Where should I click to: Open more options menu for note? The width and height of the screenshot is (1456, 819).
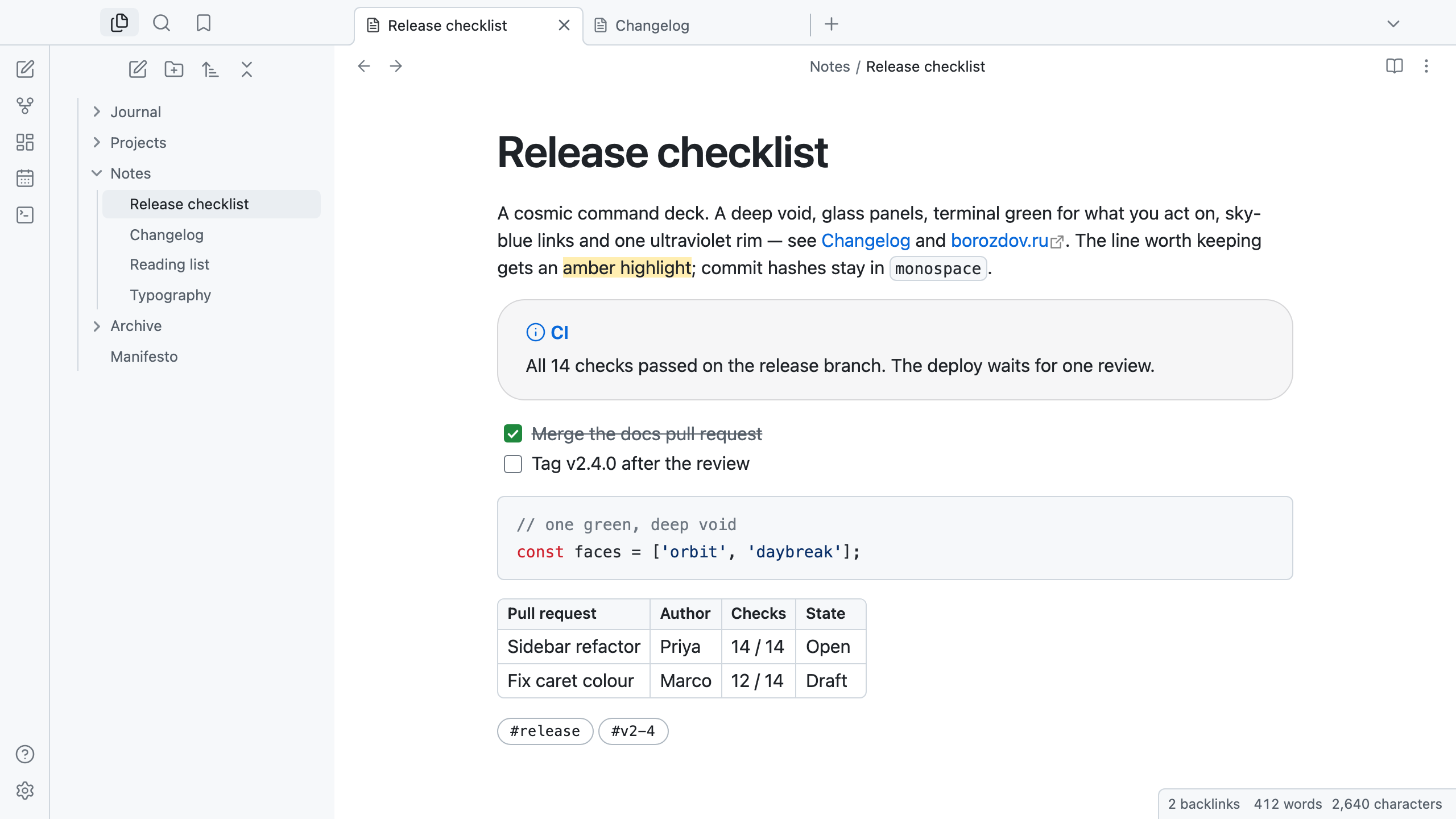click(1426, 66)
